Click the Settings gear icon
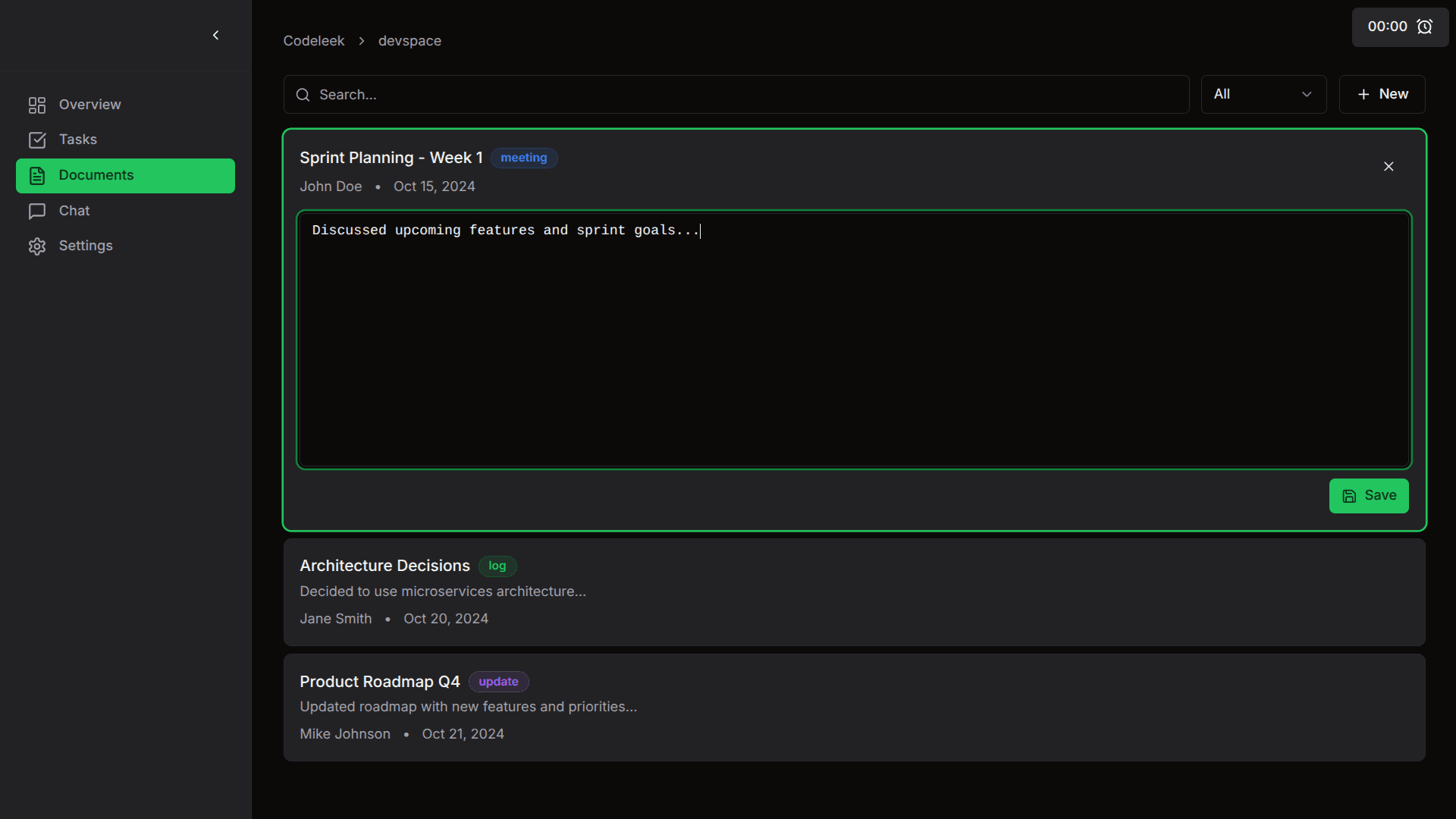 37,246
